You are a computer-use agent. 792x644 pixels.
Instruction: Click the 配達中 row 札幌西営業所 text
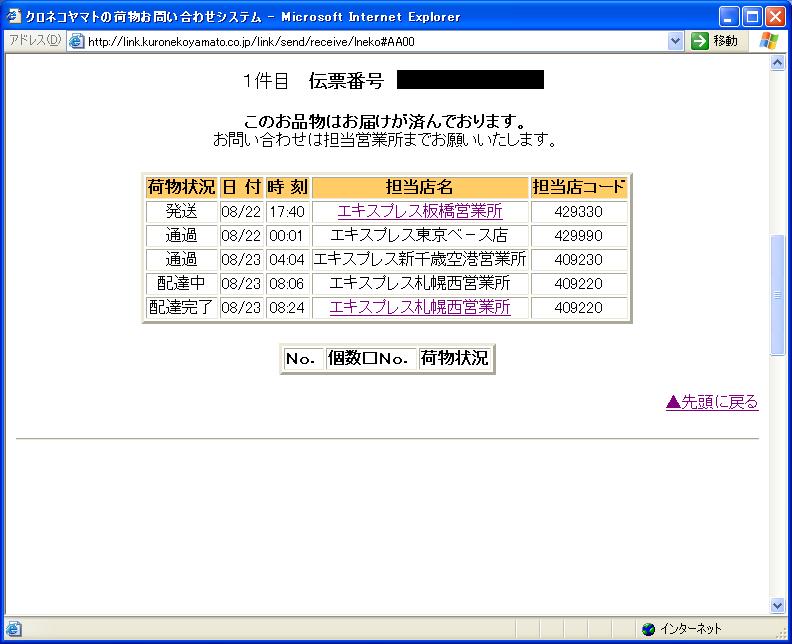(420, 283)
